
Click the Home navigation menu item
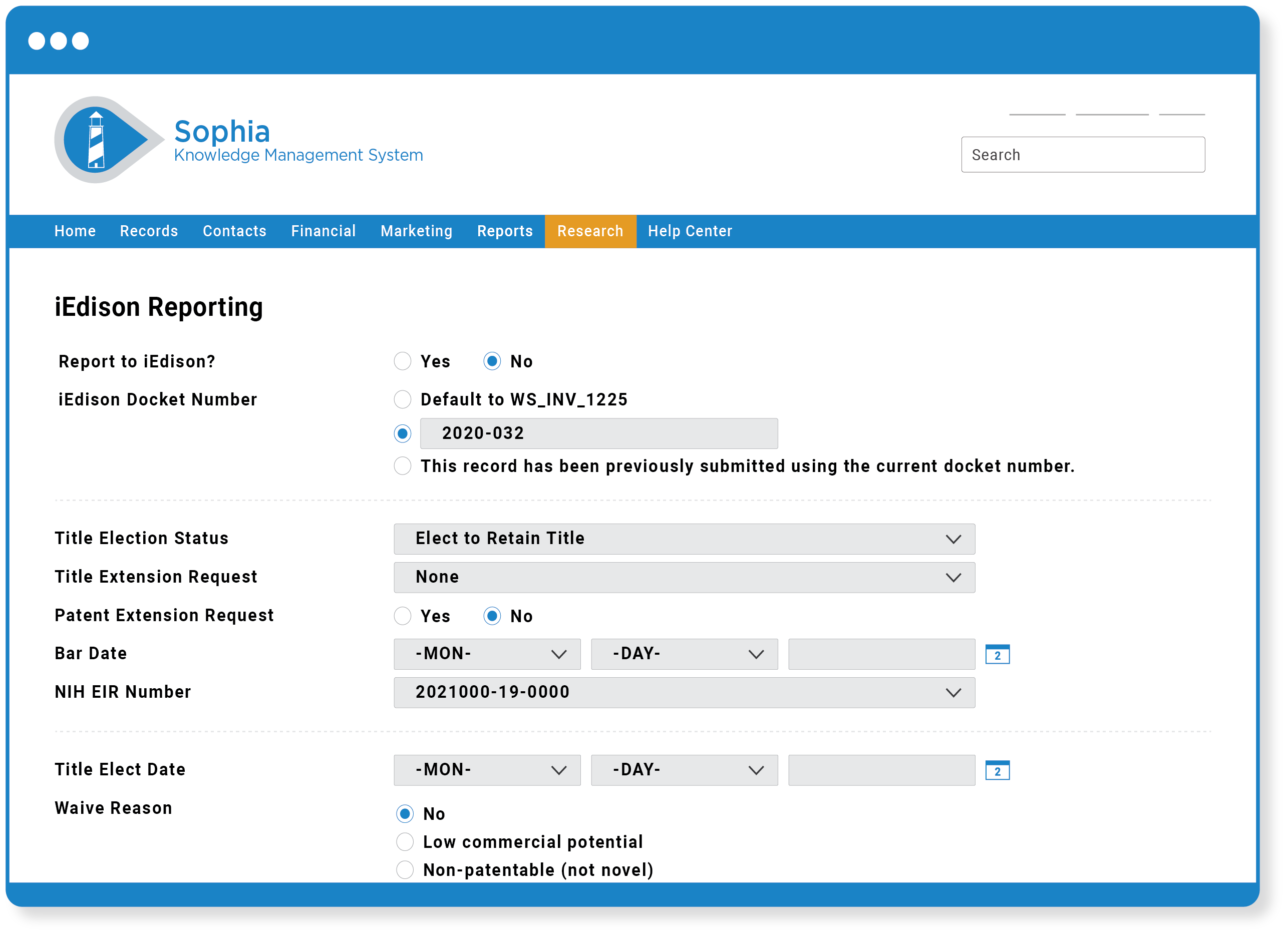point(76,231)
